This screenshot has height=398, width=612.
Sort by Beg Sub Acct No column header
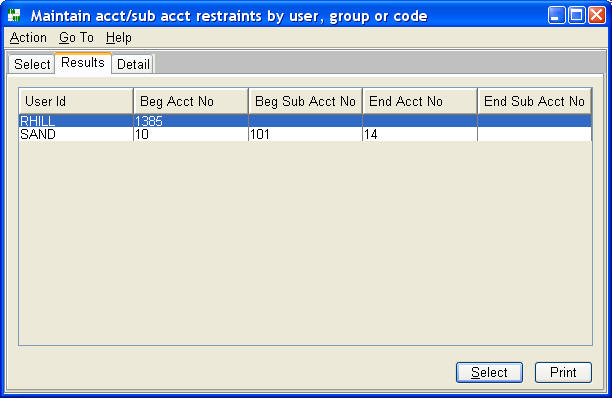coord(306,101)
